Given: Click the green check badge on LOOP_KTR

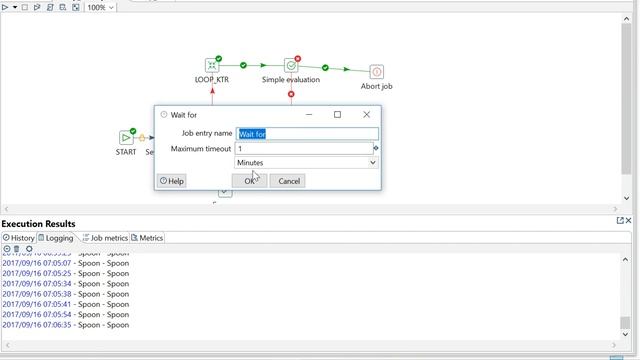Looking at the screenshot, I should [x=219, y=59].
